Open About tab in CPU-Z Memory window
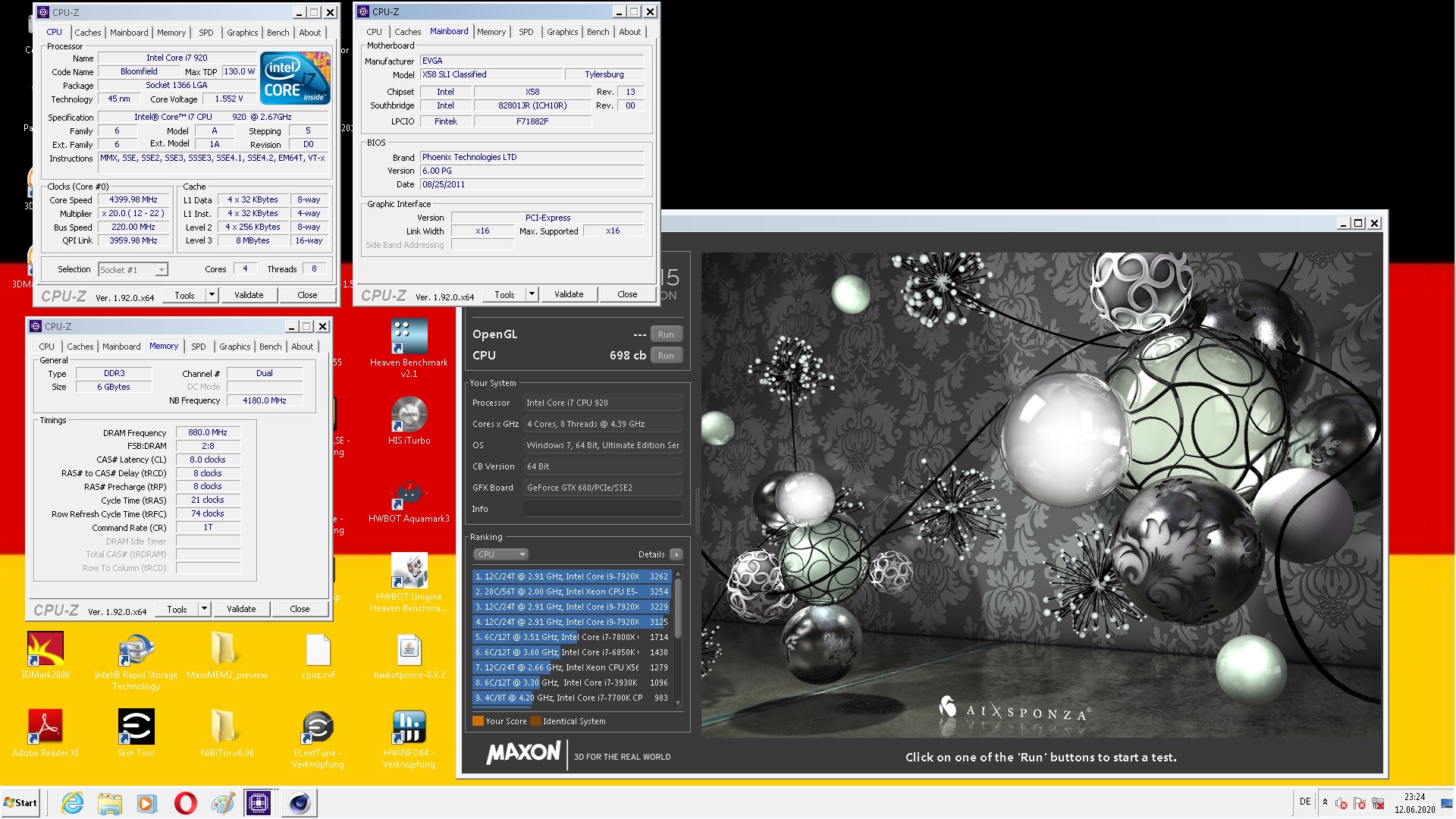 pos(302,347)
